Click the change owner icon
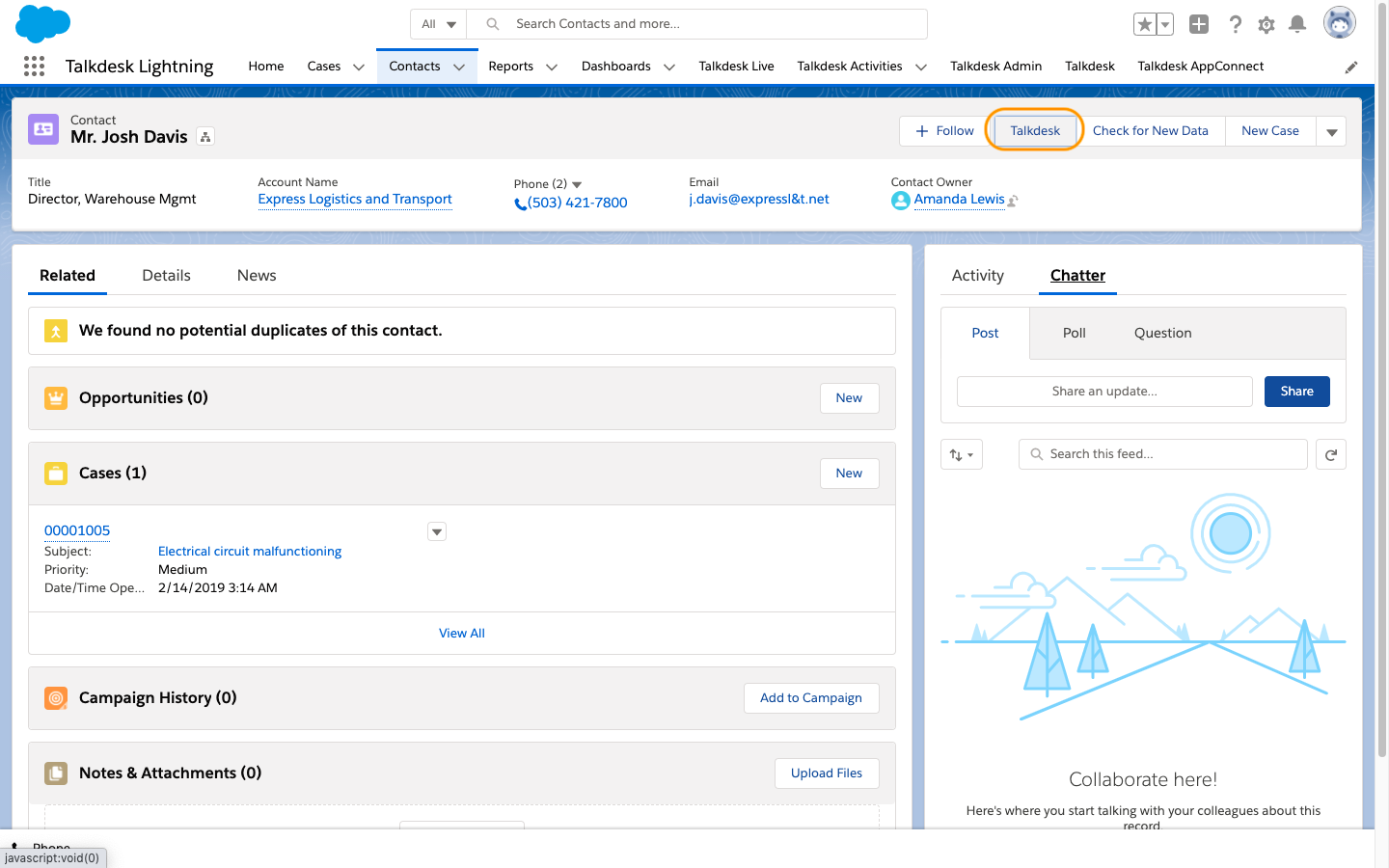The width and height of the screenshot is (1389, 868). pyautogui.click(x=1013, y=201)
